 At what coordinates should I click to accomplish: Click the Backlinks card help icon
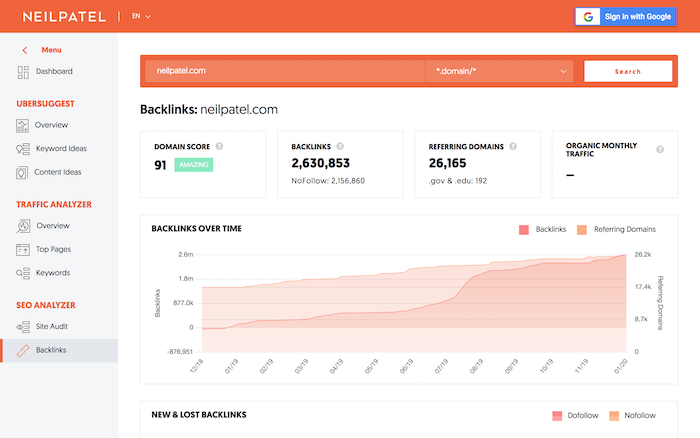340,146
